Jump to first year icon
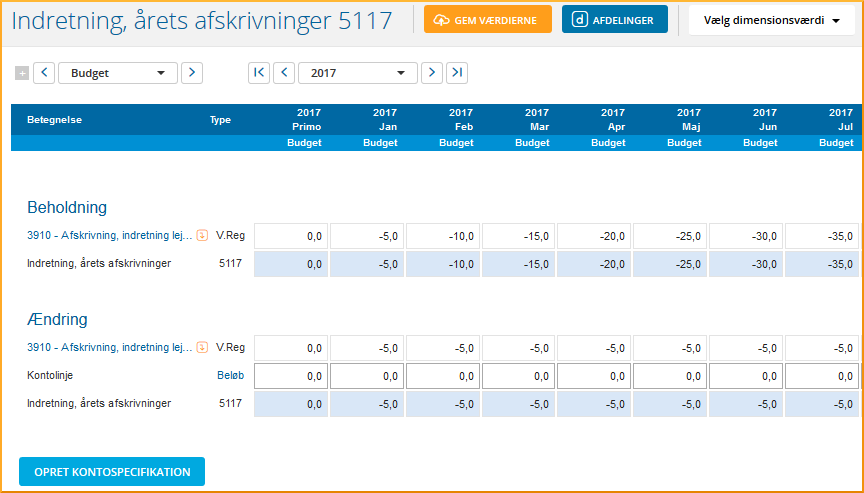Viewport: 864px width, 493px height. pyautogui.click(x=259, y=73)
